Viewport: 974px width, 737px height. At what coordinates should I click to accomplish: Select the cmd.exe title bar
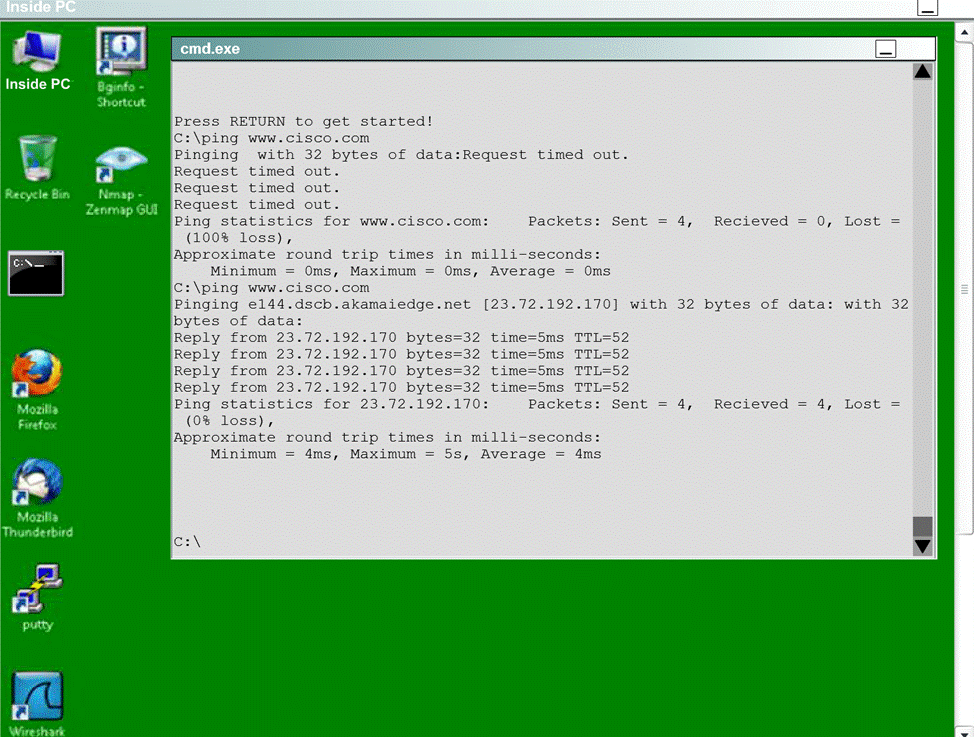(500, 49)
